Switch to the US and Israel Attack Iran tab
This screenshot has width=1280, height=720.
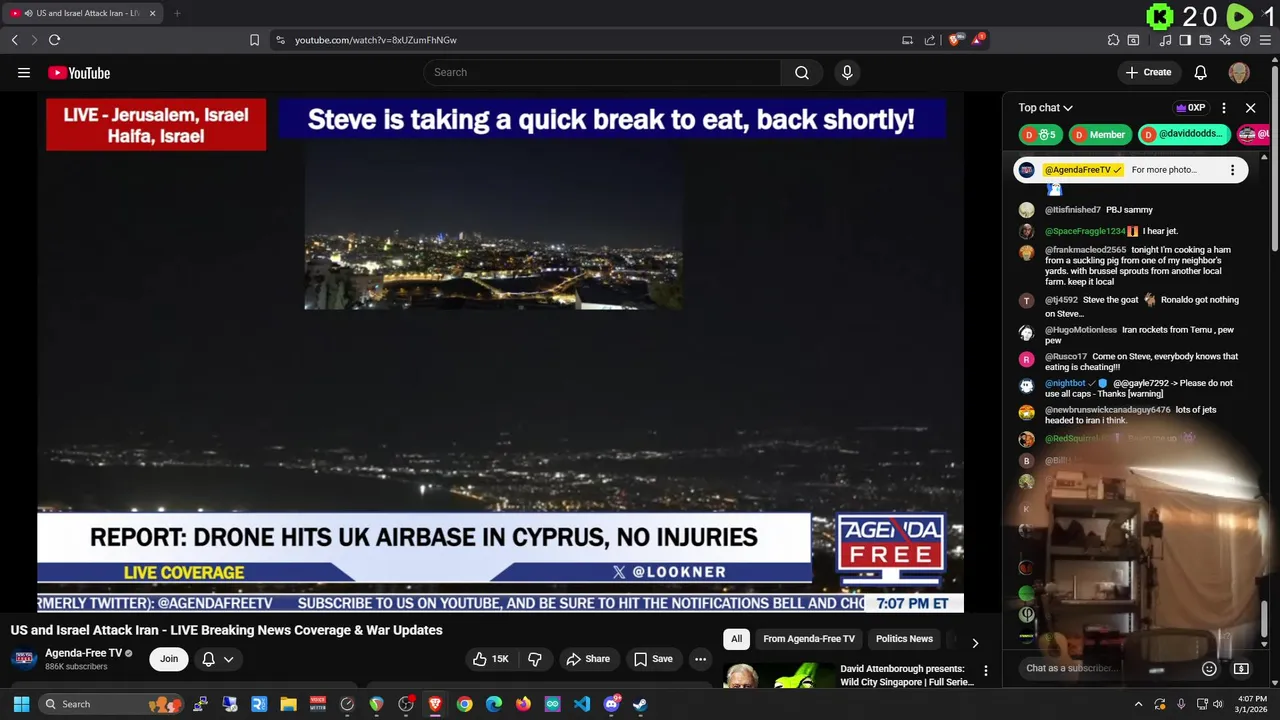pos(83,13)
